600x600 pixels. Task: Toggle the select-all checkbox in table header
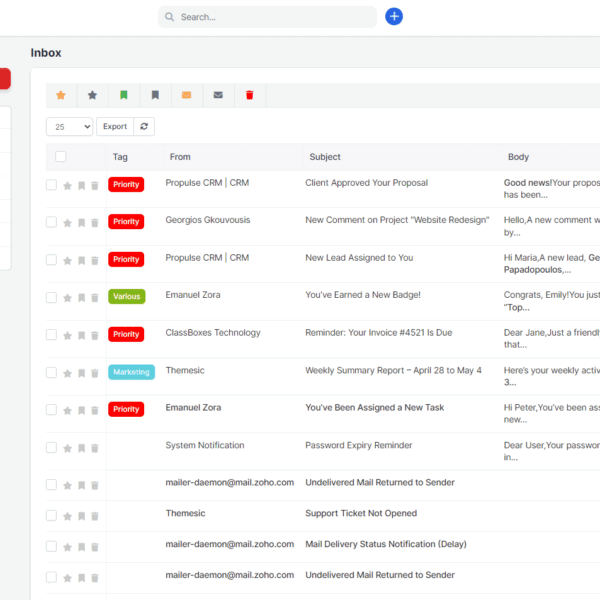(x=60, y=157)
